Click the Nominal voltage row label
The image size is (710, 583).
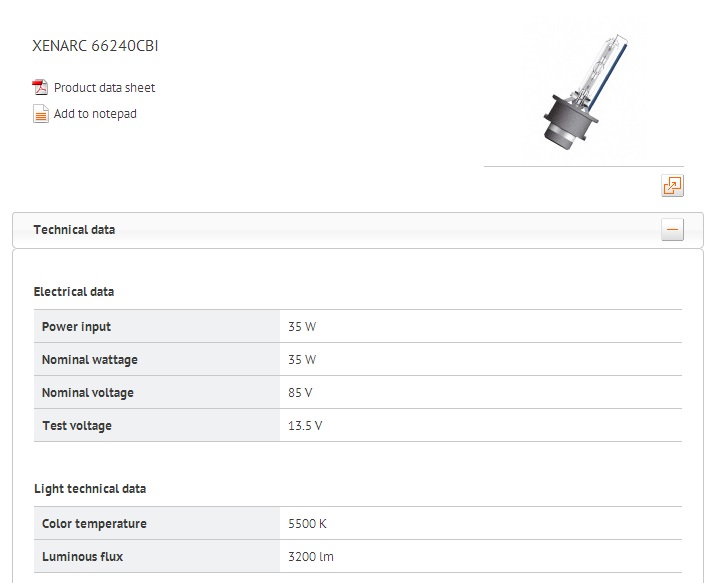point(88,392)
